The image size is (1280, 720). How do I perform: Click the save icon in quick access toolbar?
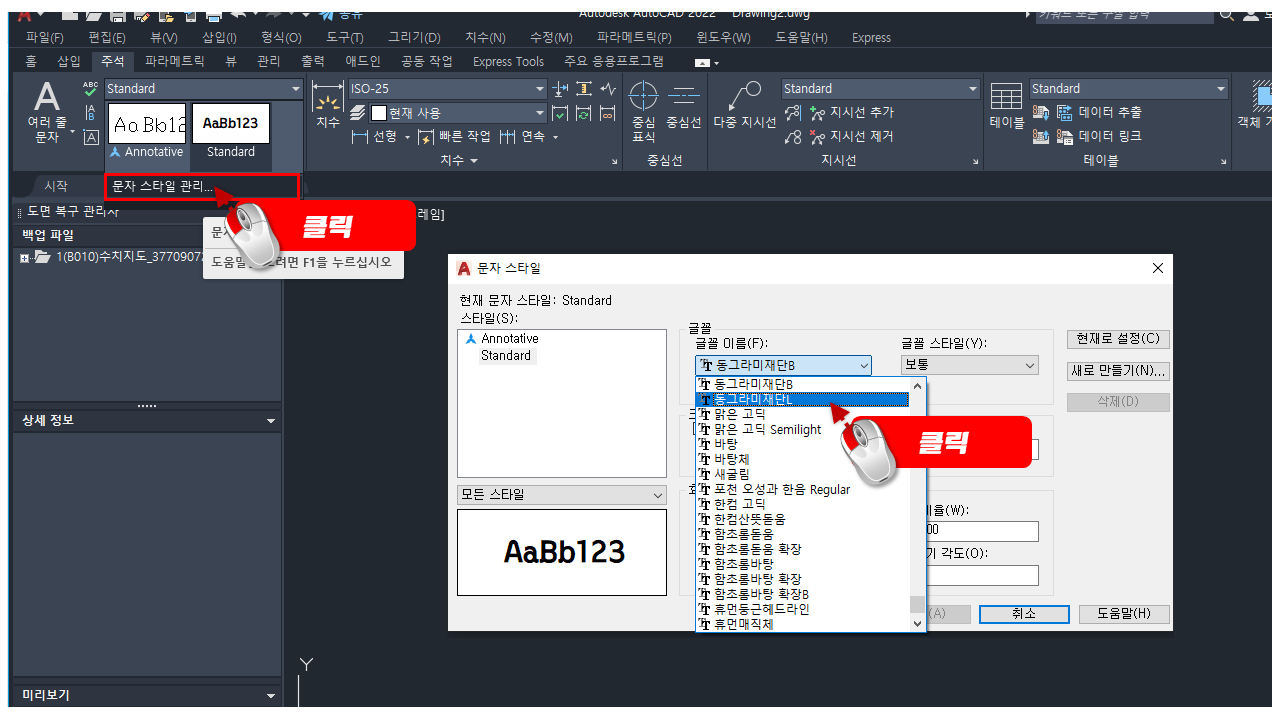click(118, 16)
